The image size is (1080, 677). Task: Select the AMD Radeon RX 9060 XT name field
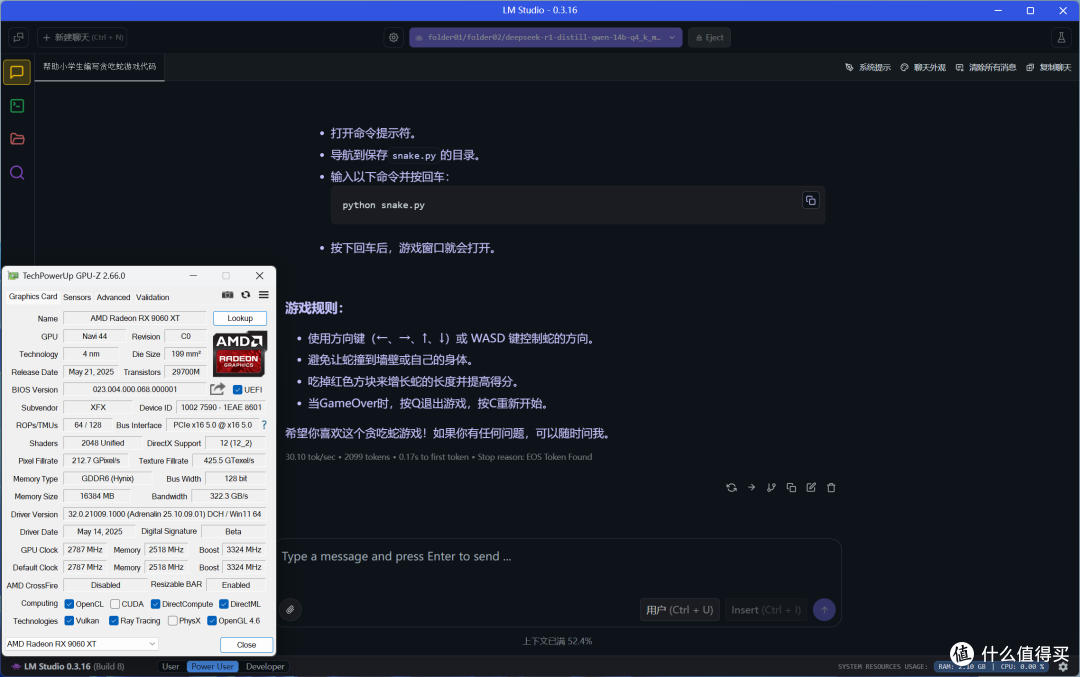[135, 318]
